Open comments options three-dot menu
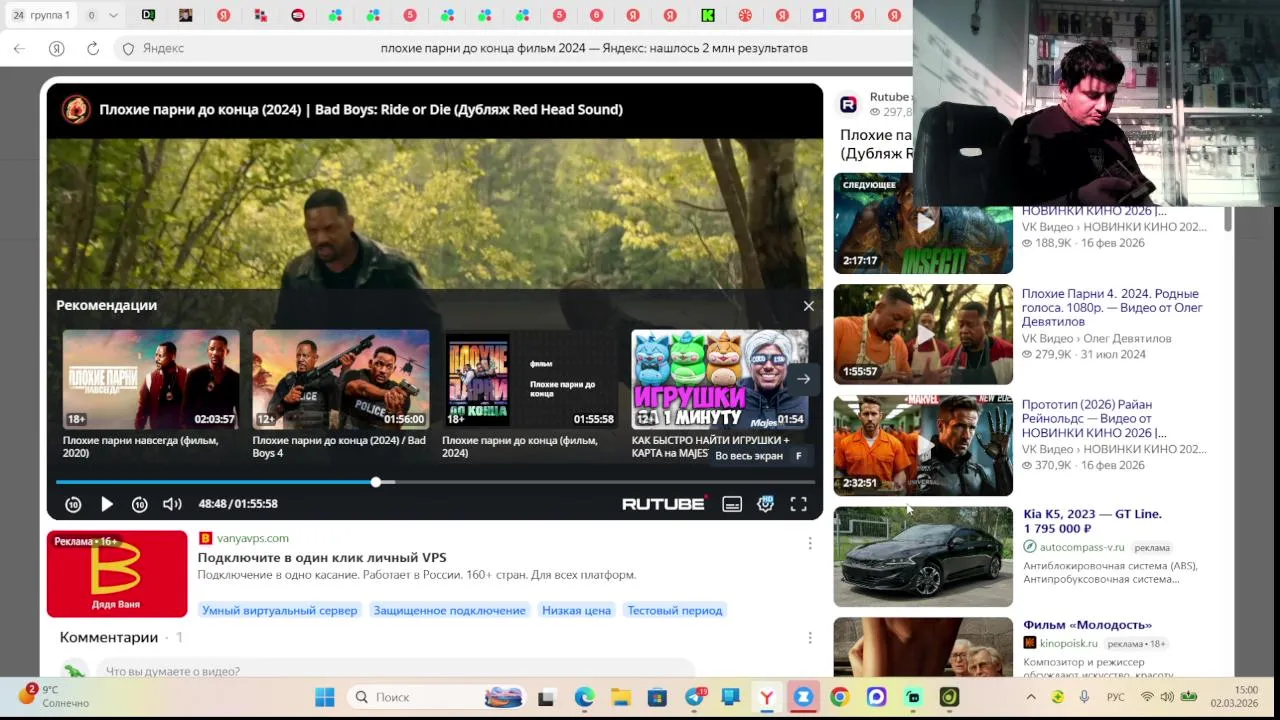Screen dimensions: 1280x720 click(x=810, y=637)
